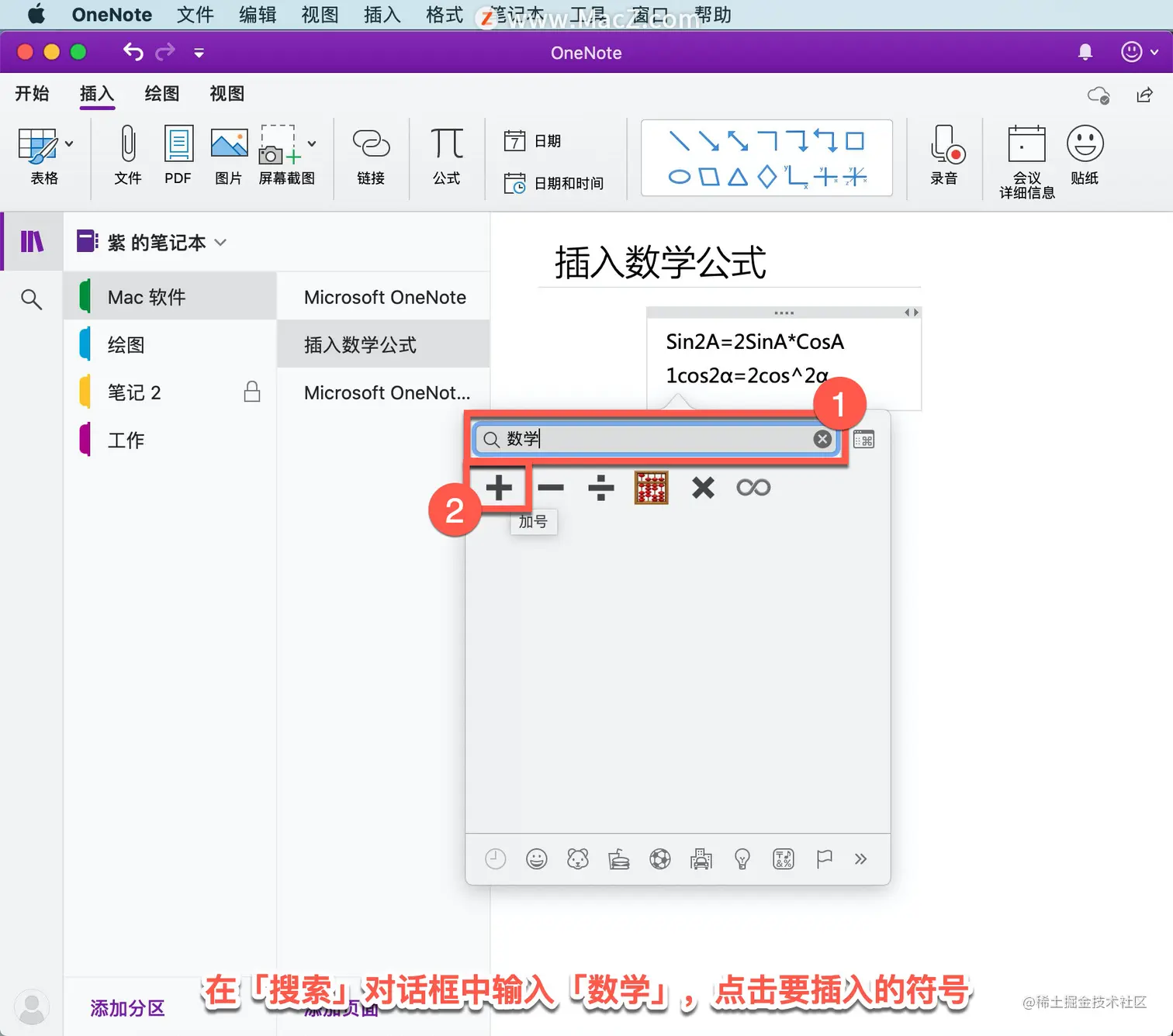Switch to the activity emoji category
1173x1036 pixels.
[x=660, y=858]
